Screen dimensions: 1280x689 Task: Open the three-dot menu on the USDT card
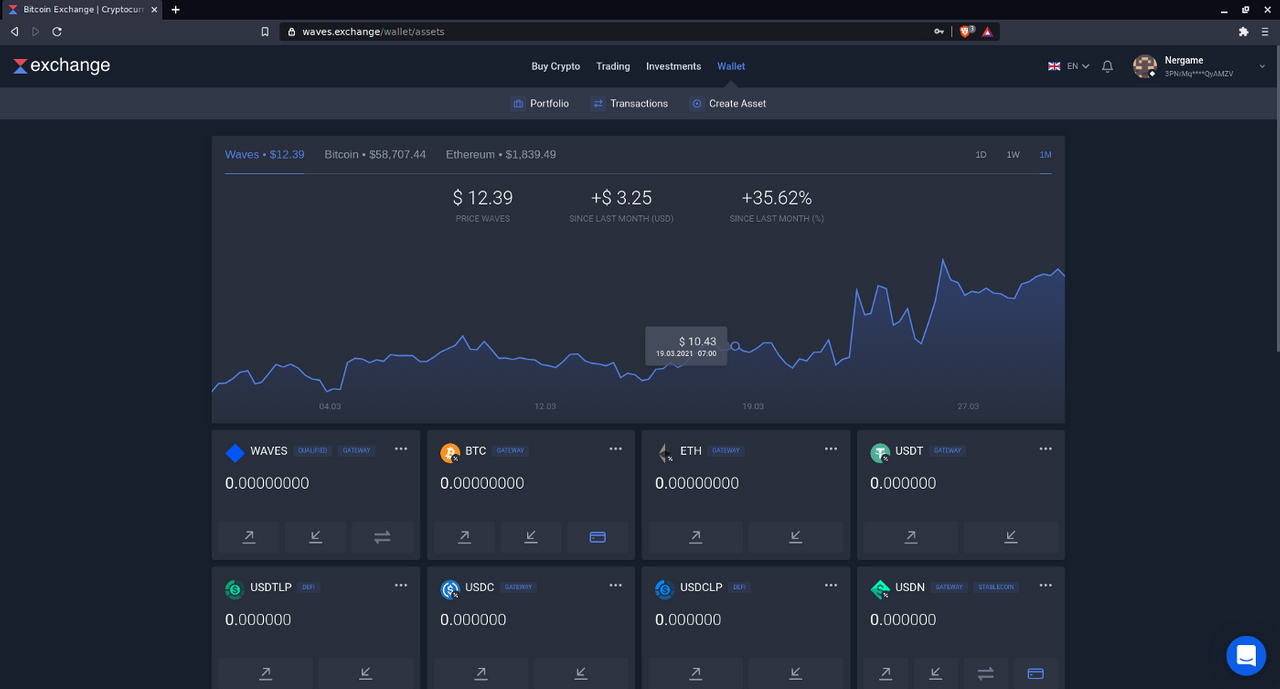[1046, 449]
